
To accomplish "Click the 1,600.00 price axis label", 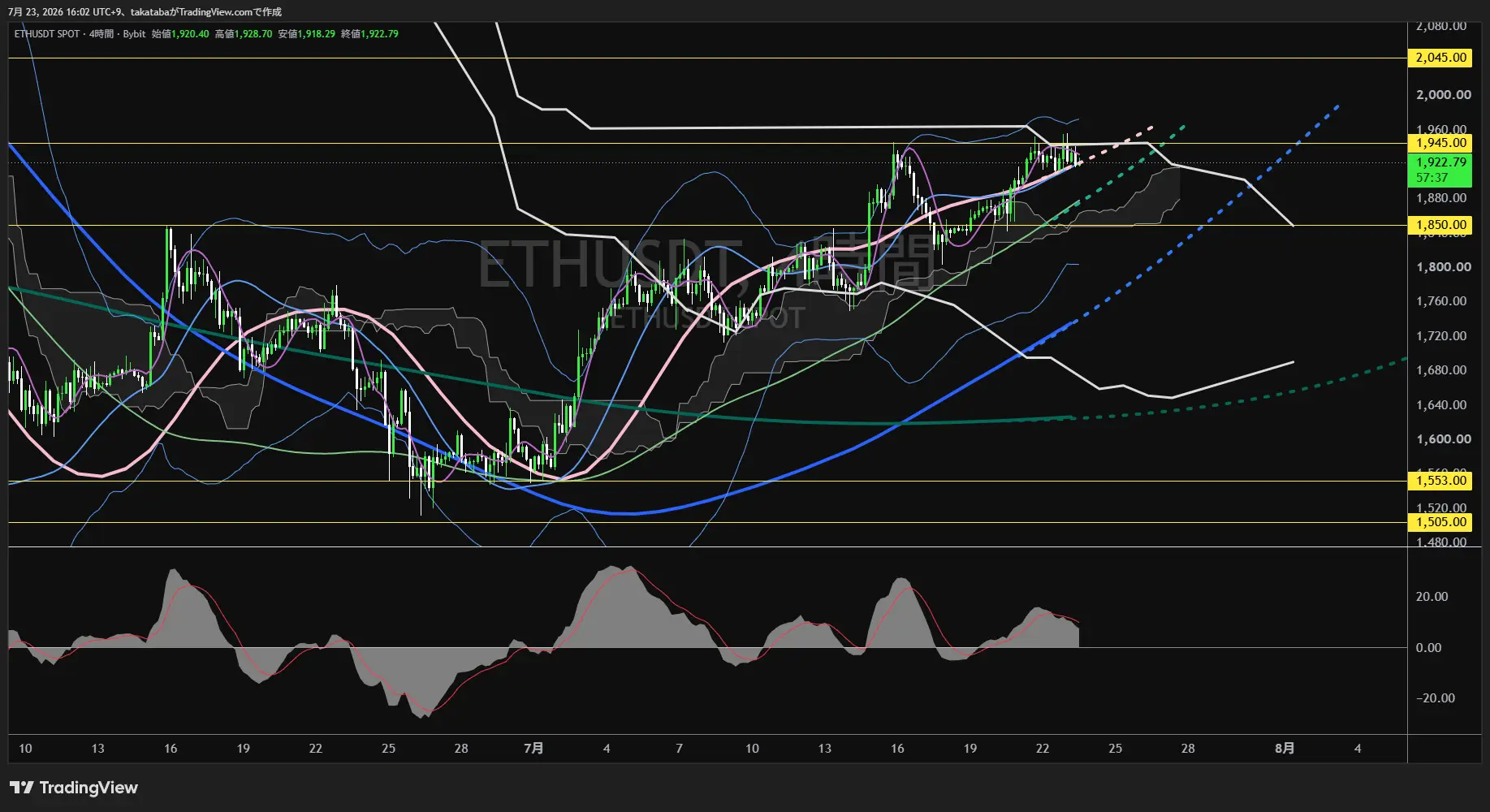I will click(x=1443, y=439).
